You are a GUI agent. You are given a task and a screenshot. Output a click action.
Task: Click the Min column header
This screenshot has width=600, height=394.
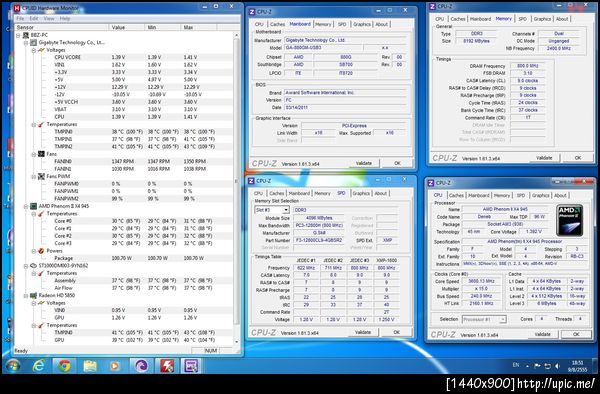pos(162,28)
